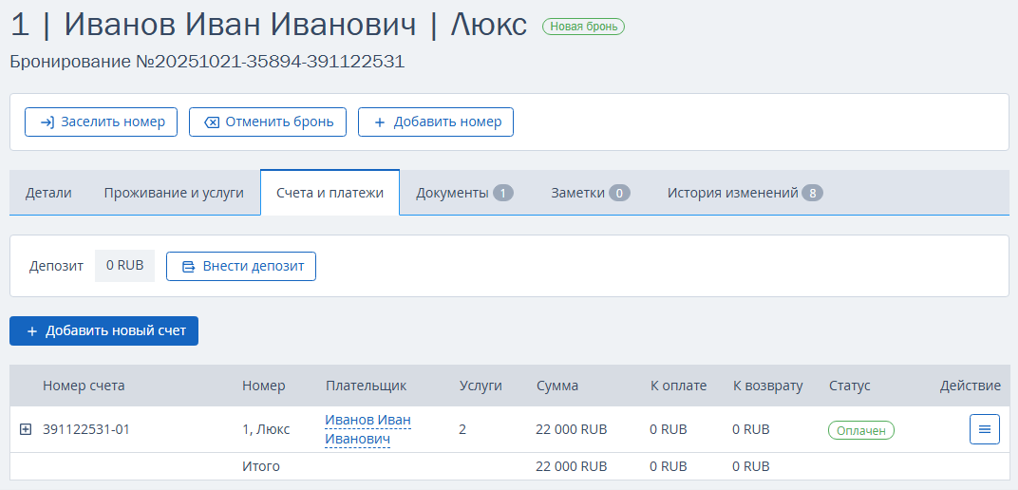Open the invoice action hamburger menu

[984, 429]
